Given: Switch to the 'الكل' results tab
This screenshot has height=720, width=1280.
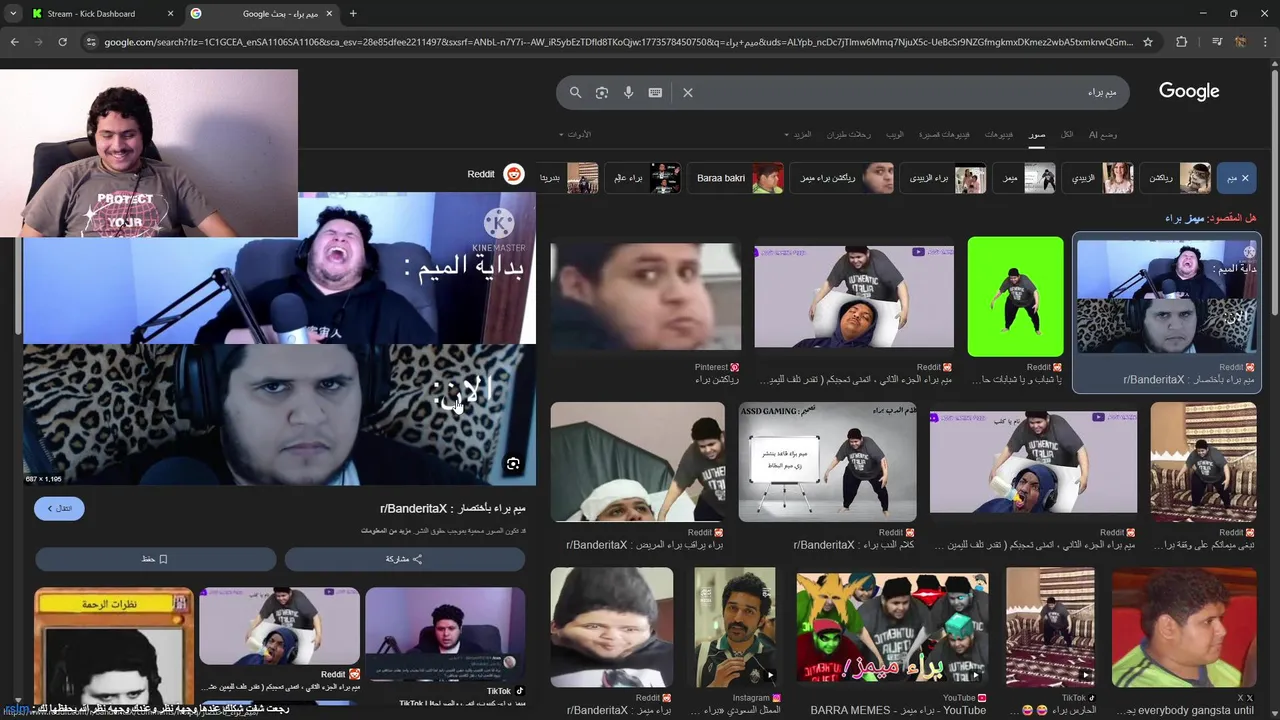Looking at the screenshot, I should pos(1067,134).
